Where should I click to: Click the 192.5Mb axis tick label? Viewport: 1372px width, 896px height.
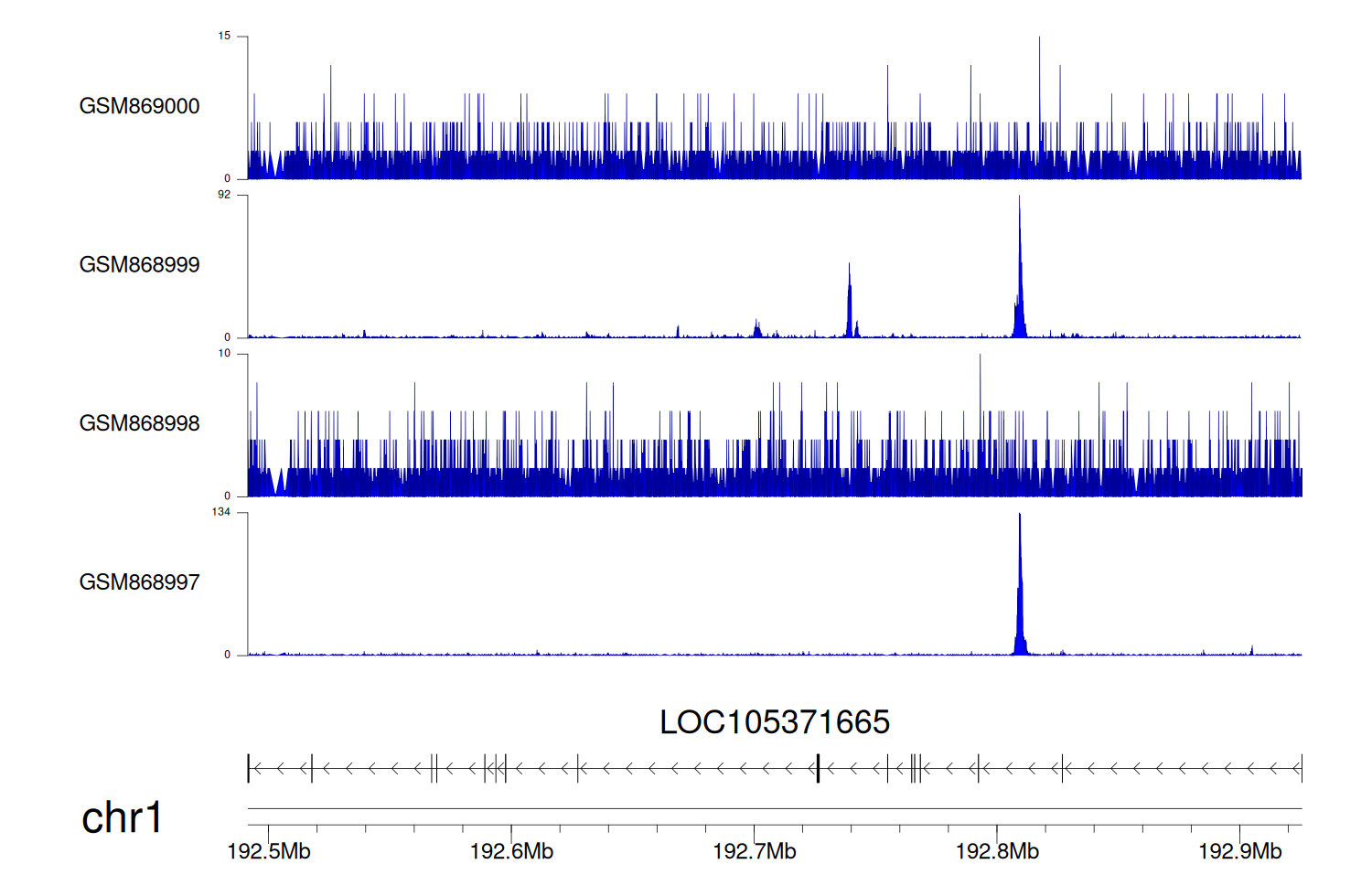pyautogui.click(x=269, y=852)
